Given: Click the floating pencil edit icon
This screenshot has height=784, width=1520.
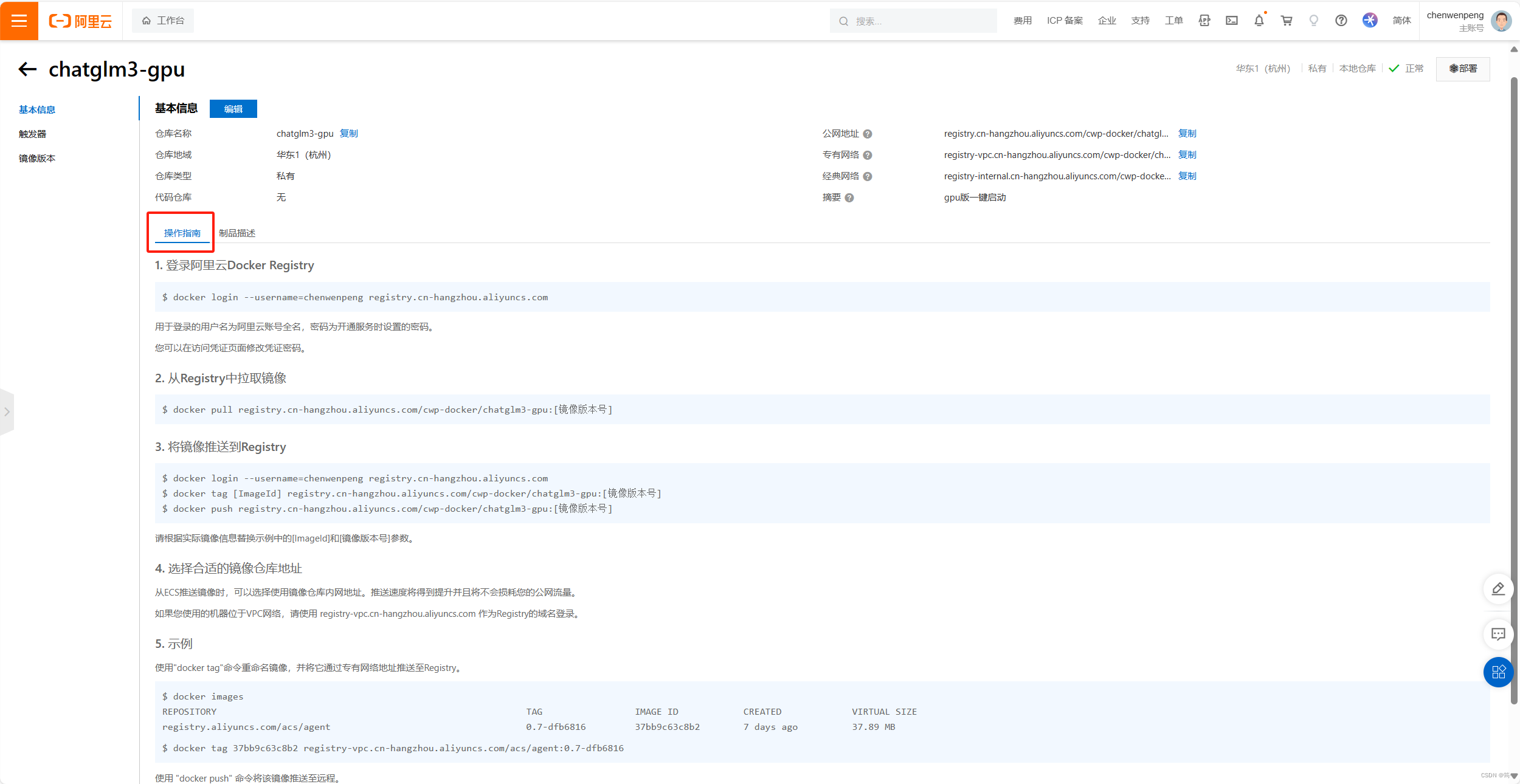Looking at the screenshot, I should pos(1498,588).
